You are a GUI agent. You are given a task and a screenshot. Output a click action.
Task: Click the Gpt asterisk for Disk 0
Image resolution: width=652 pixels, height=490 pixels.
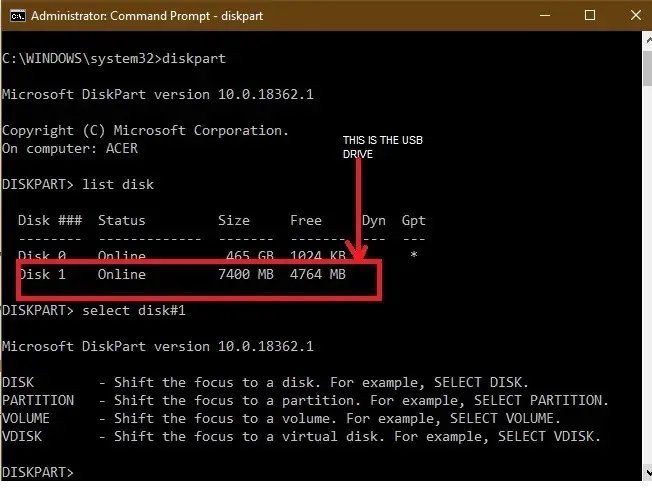(414, 255)
